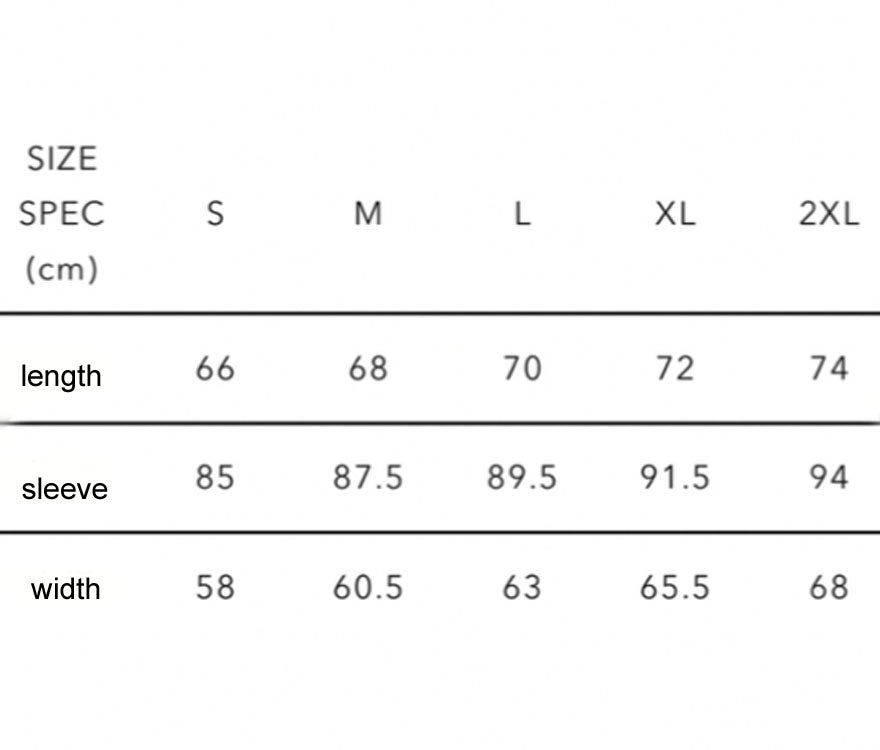Select the L size column header

[x=522, y=214]
